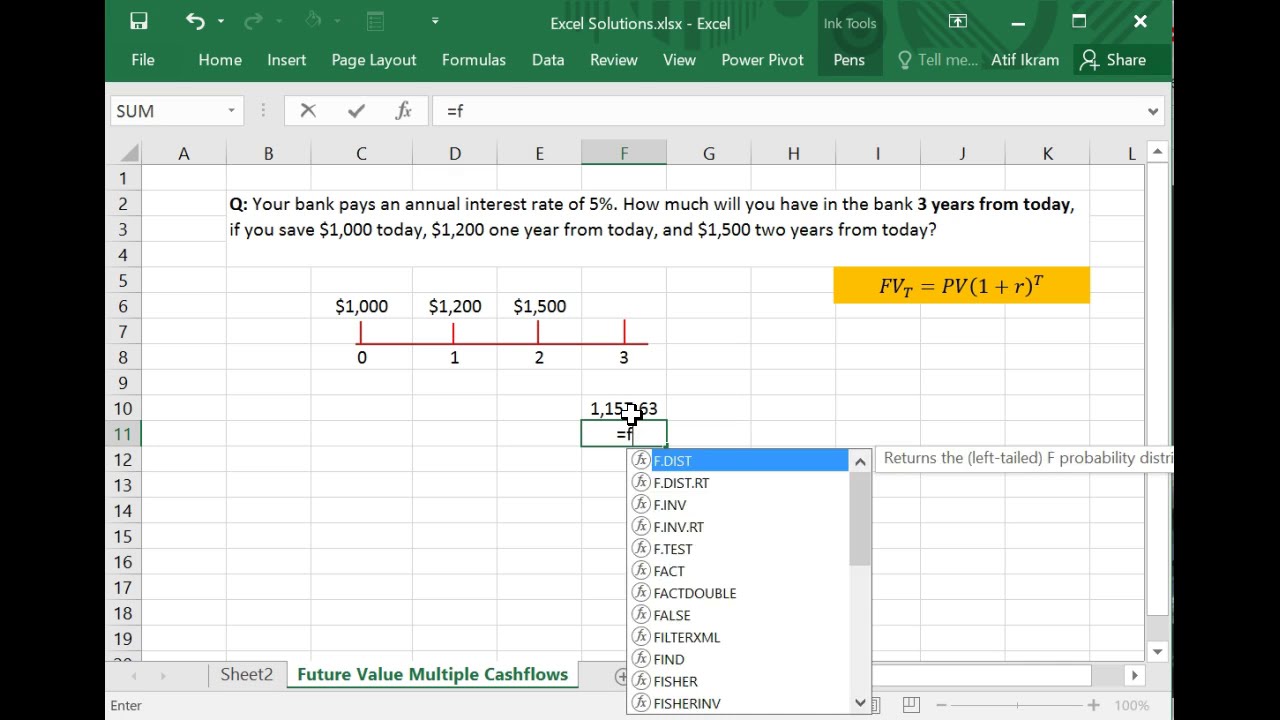Viewport: 1280px width, 720px height.
Task: Choose F.DIST from the autocomplete list
Action: pos(739,461)
